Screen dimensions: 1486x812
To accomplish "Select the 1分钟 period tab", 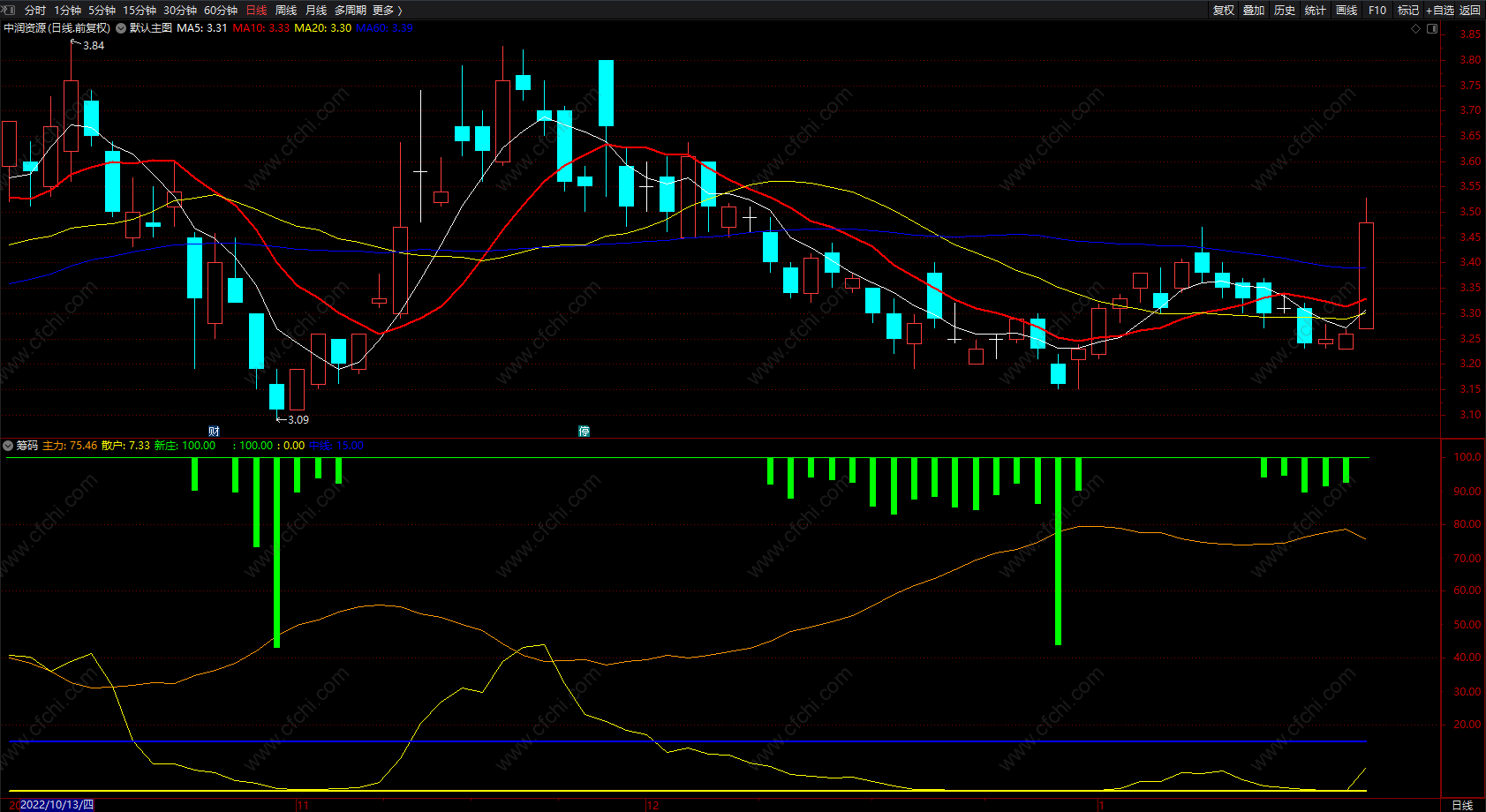I will coord(67,10).
